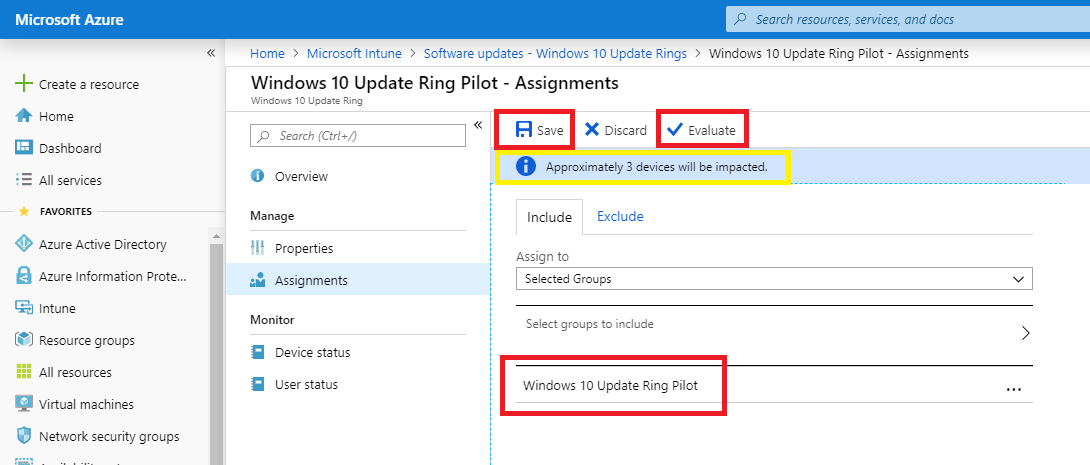Click the Virtual machines monitor icon
Viewport: 1090px width, 465px height.
(24, 404)
